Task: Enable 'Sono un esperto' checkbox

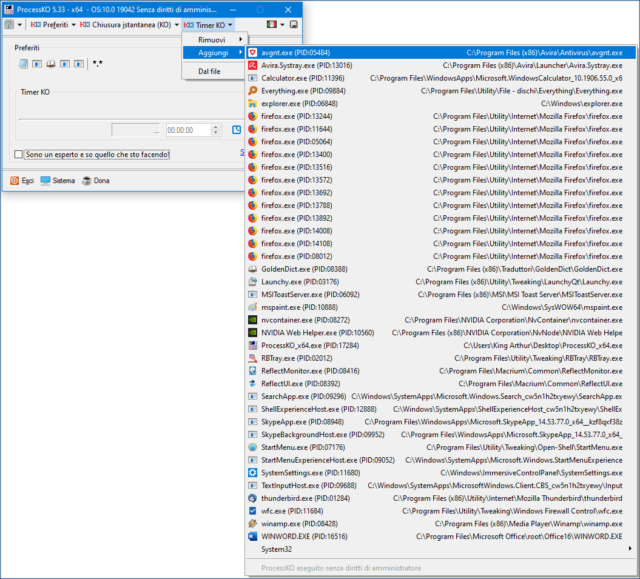Action: pos(20,154)
